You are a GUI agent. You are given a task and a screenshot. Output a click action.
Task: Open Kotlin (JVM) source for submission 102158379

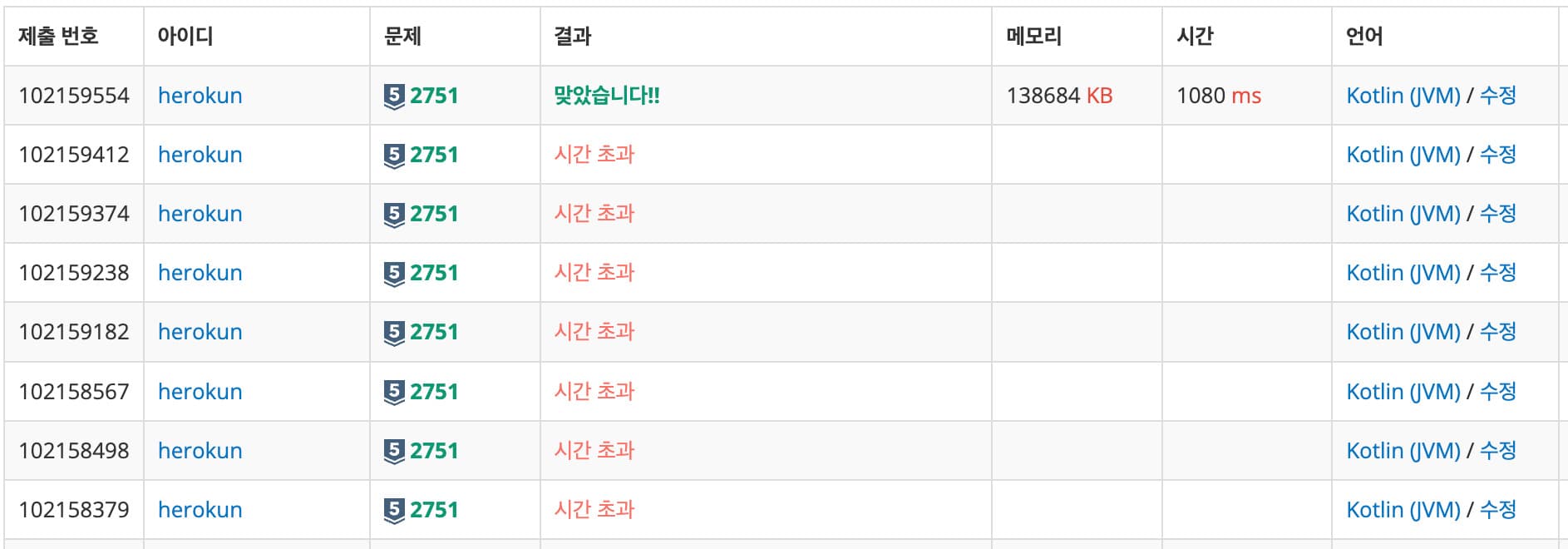[1403, 509]
